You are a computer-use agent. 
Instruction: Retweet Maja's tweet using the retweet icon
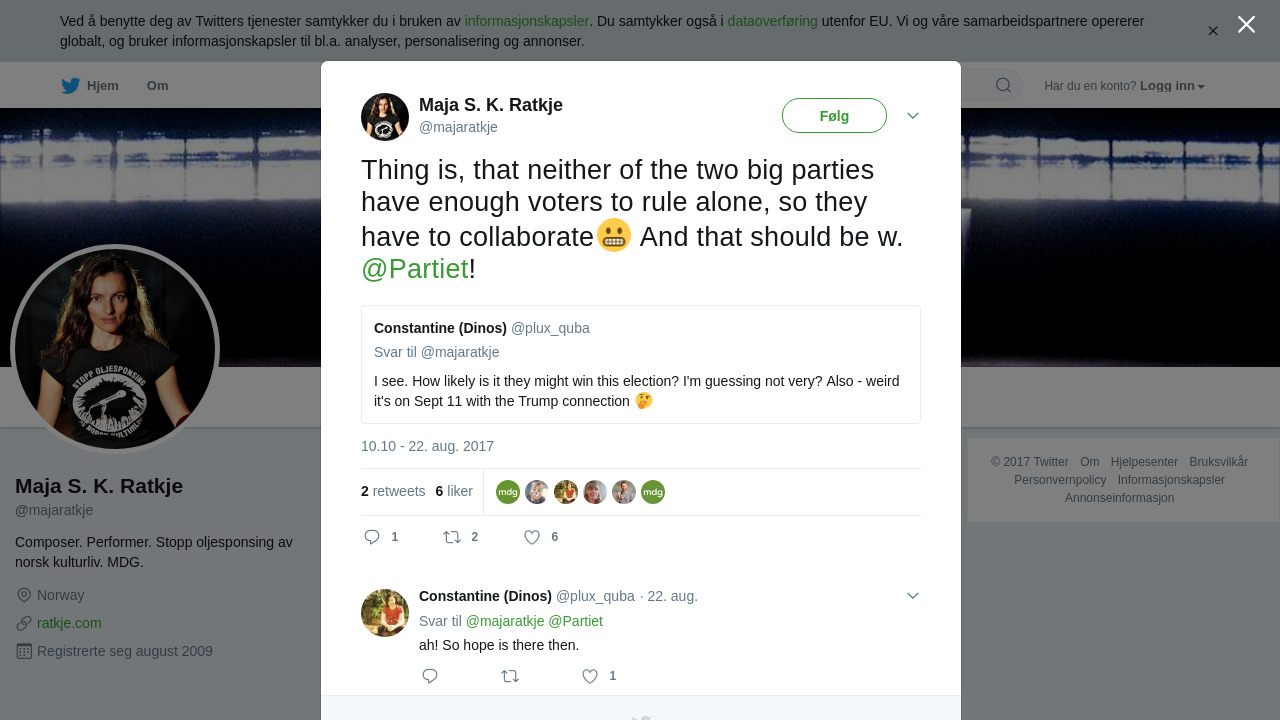coord(452,537)
